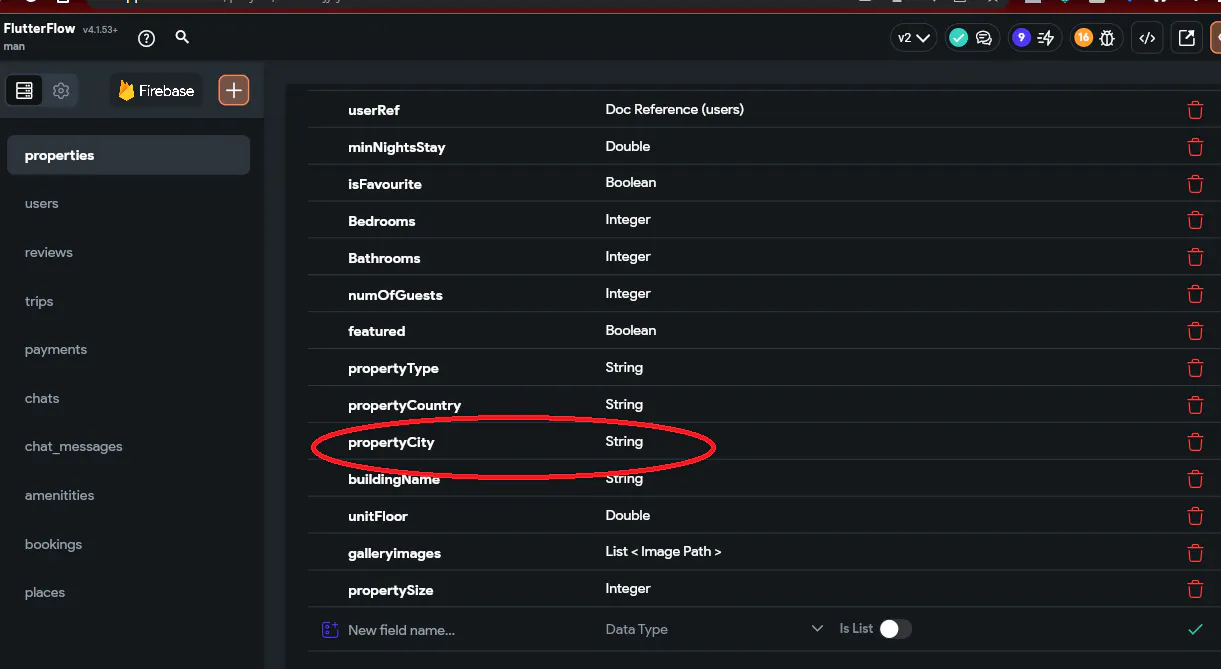
Task: Select the chat_messages collection
Action: (74, 447)
